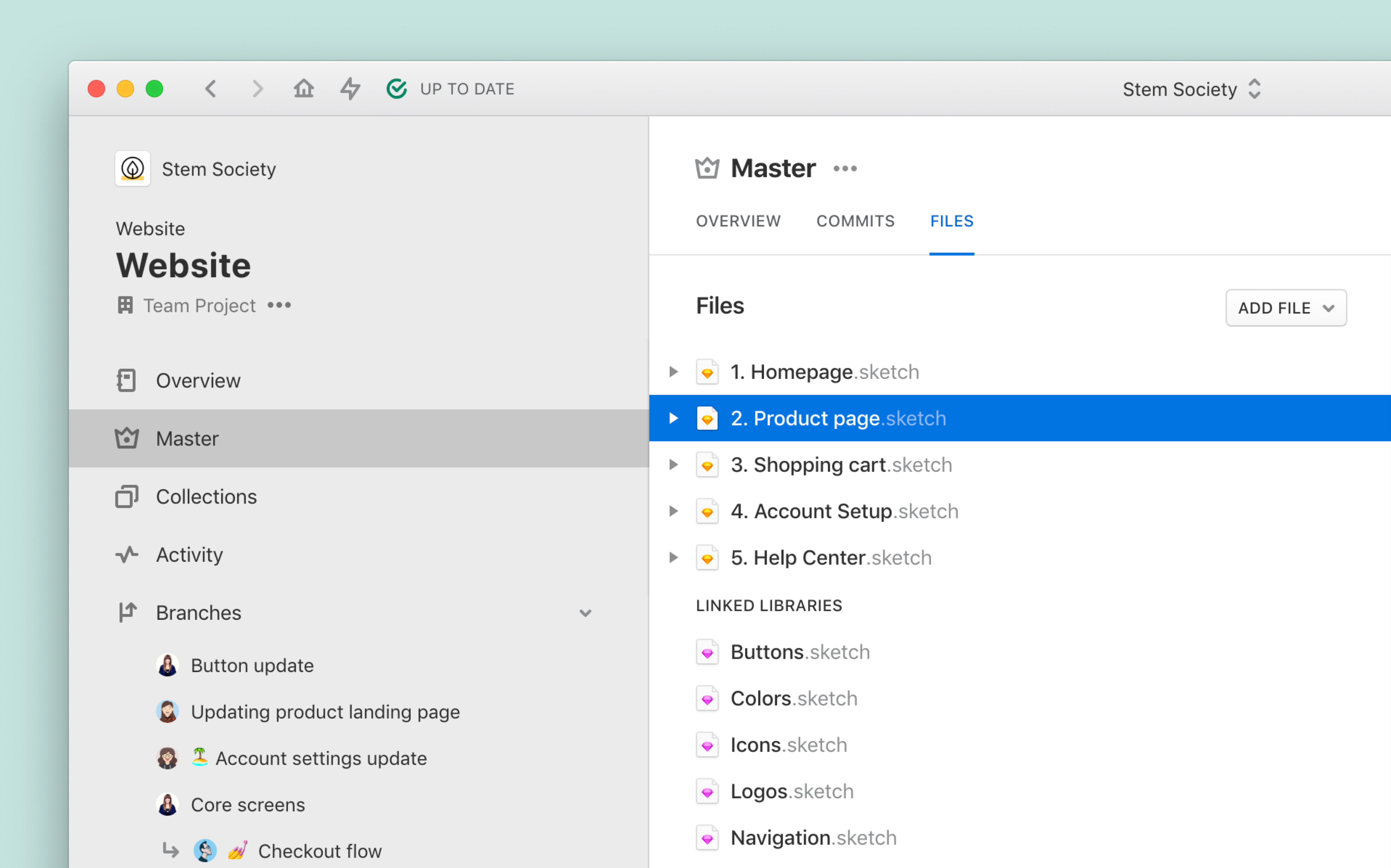This screenshot has height=868, width=1391.
Task: Select Navigation.sketch linked library
Action: (814, 838)
